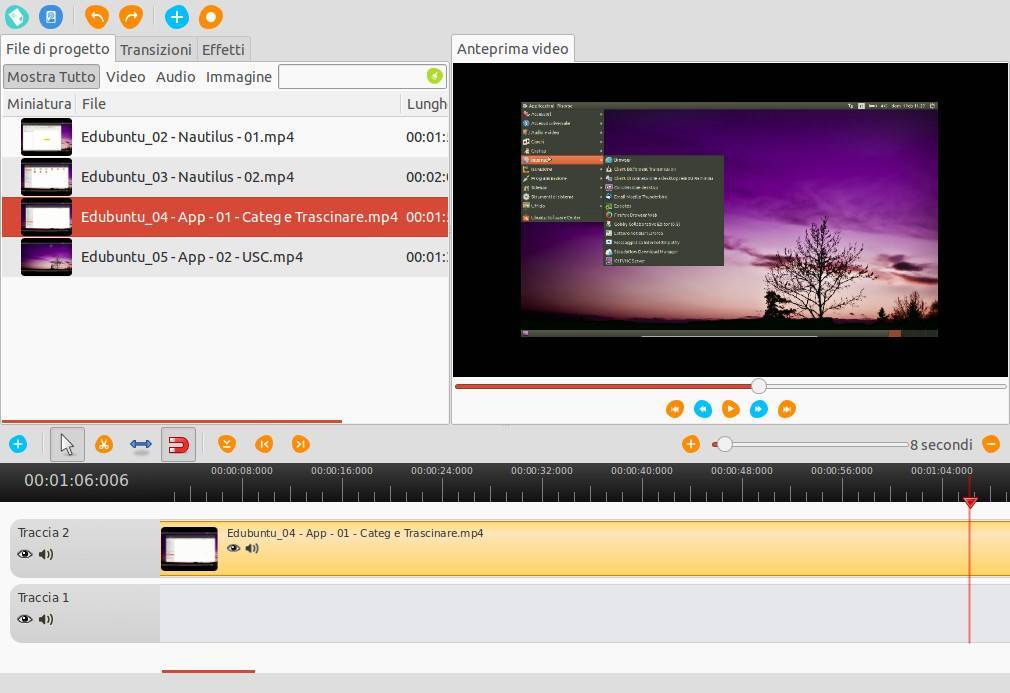Click the 00:01:06:006 timecode display
This screenshot has width=1010, height=693.
pos(77,480)
